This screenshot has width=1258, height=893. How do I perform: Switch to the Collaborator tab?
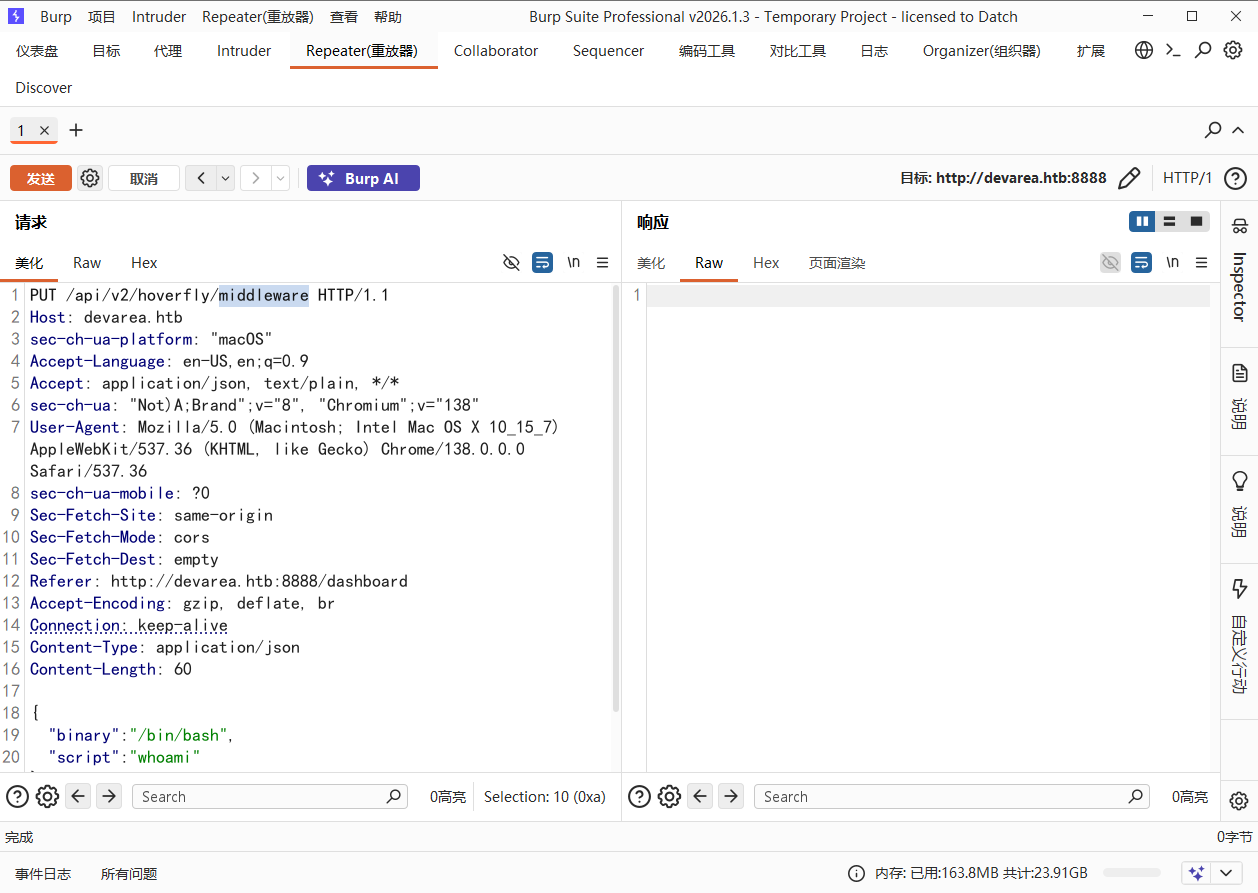pos(496,51)
